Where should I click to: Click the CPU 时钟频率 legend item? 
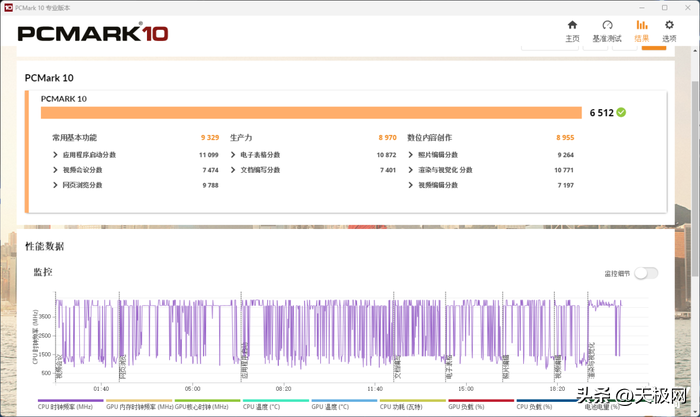[66, 407]
